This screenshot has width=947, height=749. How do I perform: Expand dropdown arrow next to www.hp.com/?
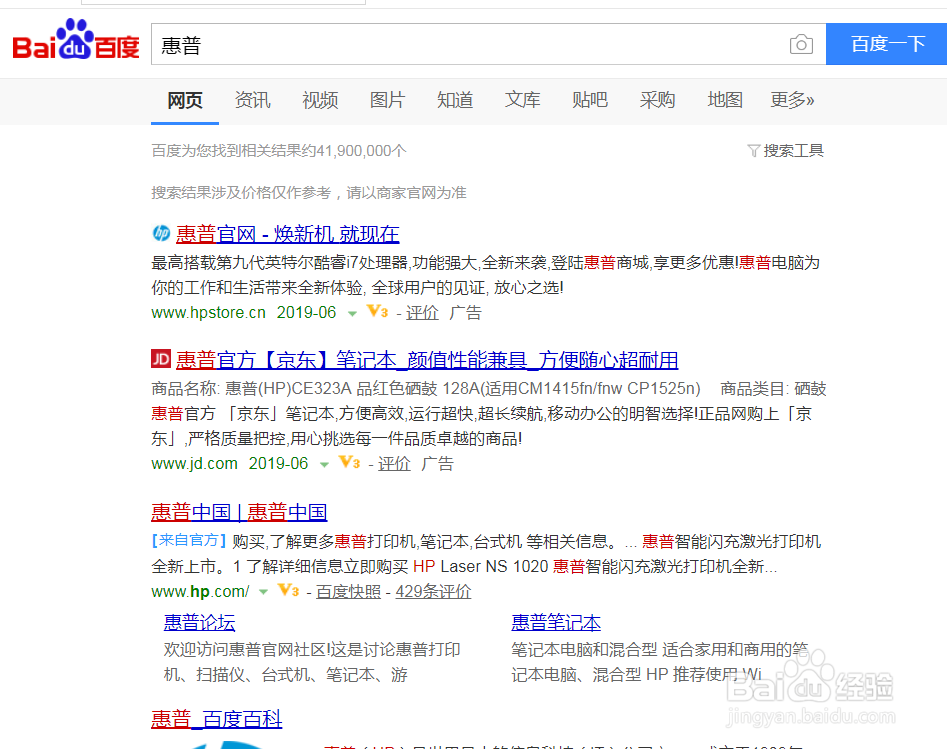263,592
